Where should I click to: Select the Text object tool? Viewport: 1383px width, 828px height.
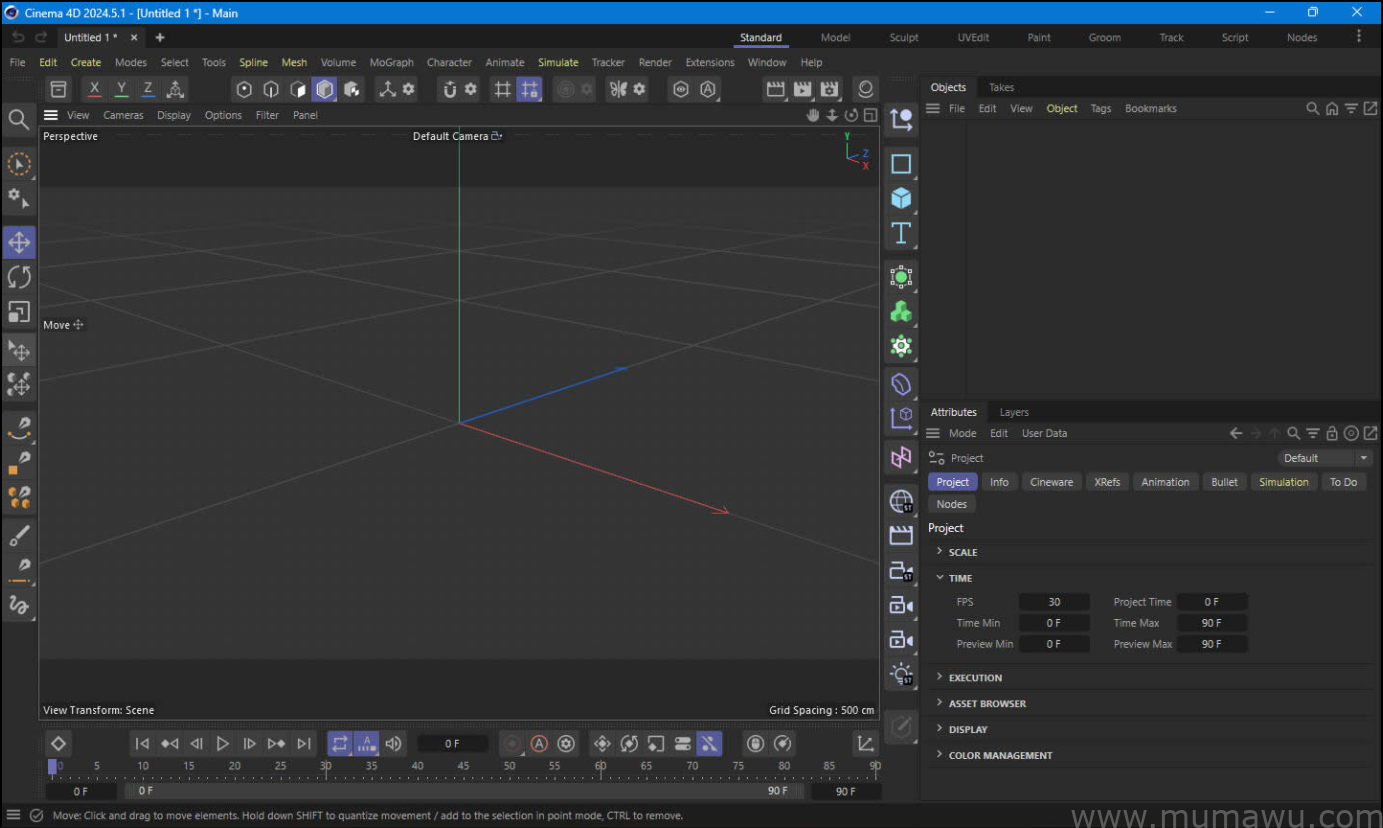[901, 233]
